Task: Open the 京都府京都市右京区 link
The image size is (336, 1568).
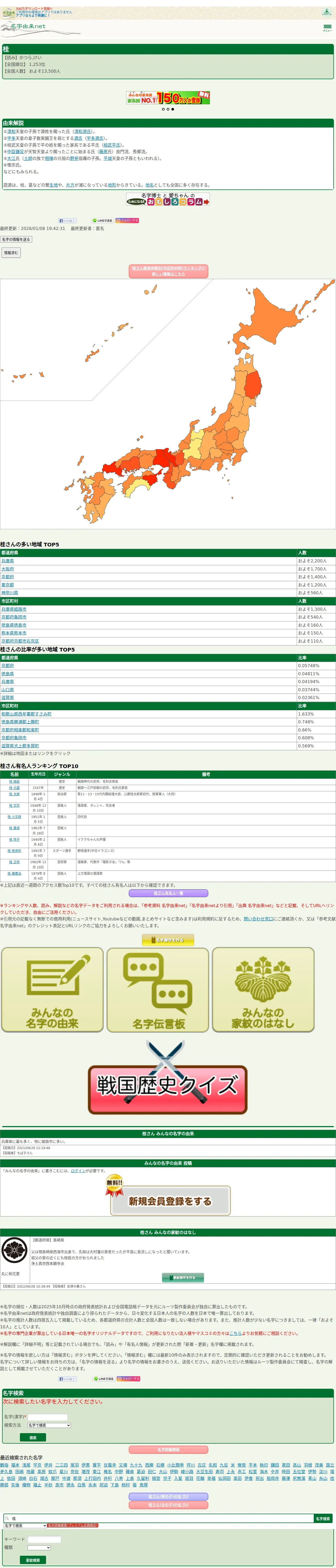Action: (x=20, y=641)
